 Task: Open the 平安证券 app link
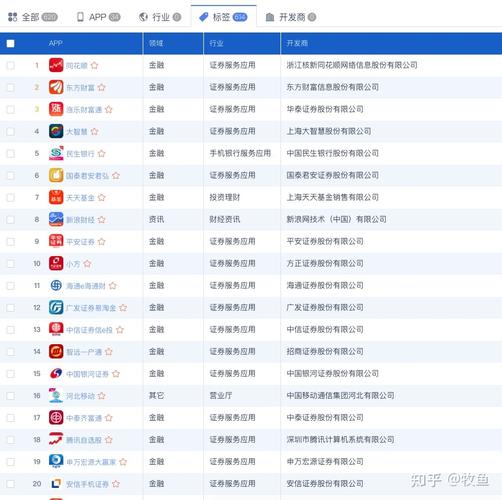coord(80,242)
